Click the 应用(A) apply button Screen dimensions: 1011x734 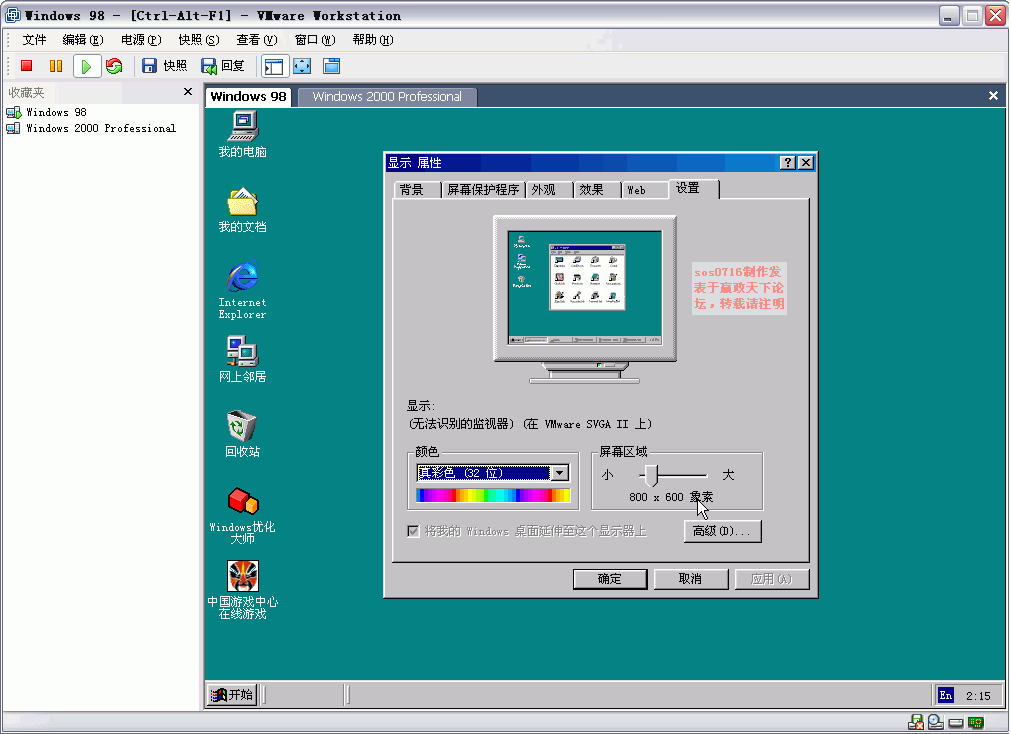(772, 579)
